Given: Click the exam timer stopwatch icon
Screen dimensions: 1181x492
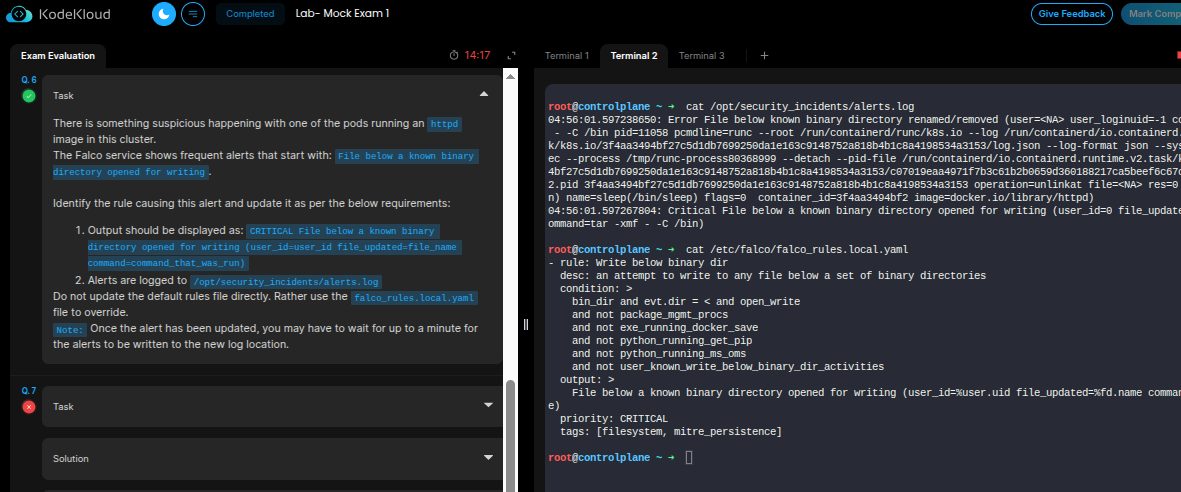Looking at the screenshot, I should (x=454, y=55).
